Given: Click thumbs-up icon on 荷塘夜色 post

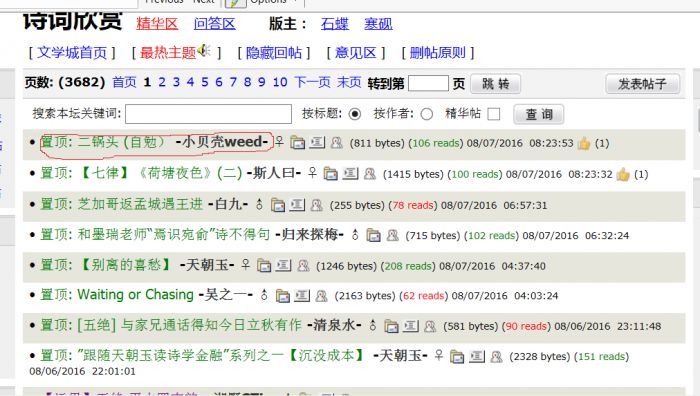Looking at the screenshot, I should pos(623,174).
